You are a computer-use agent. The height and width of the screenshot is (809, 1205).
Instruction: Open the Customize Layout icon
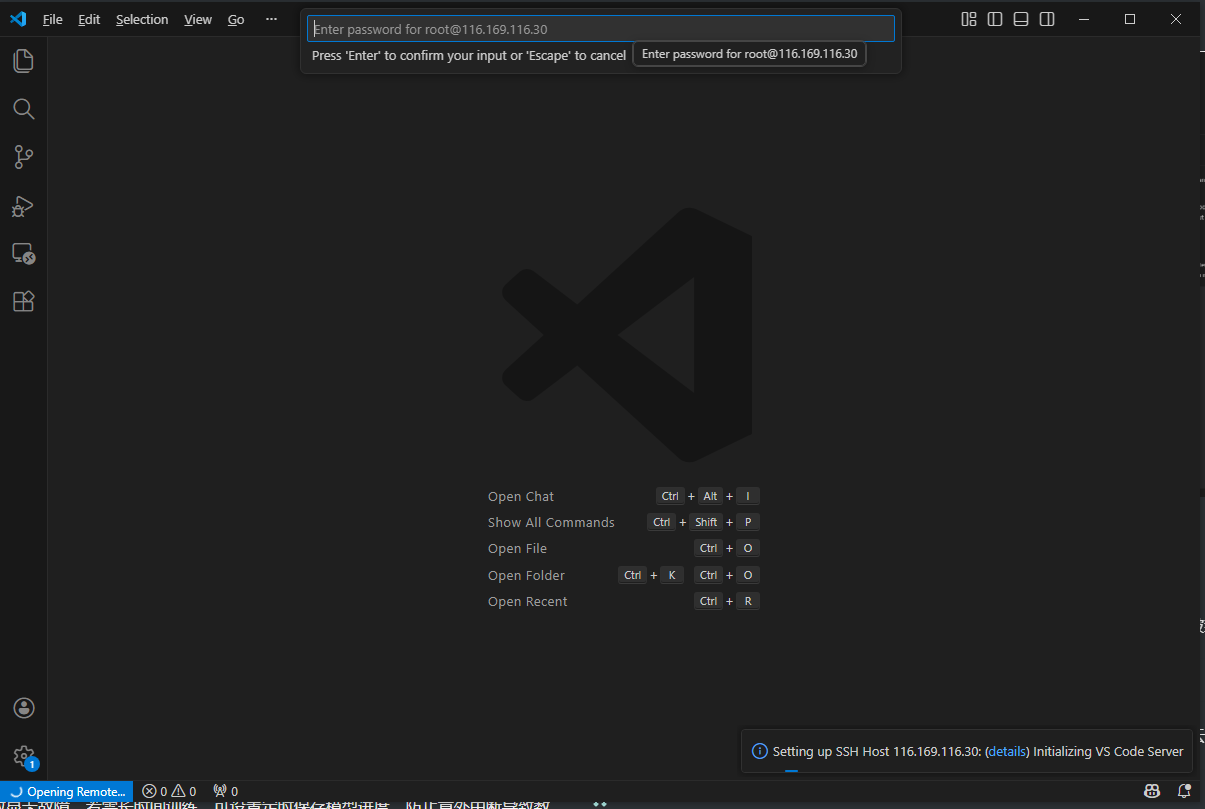click(969, 19)
